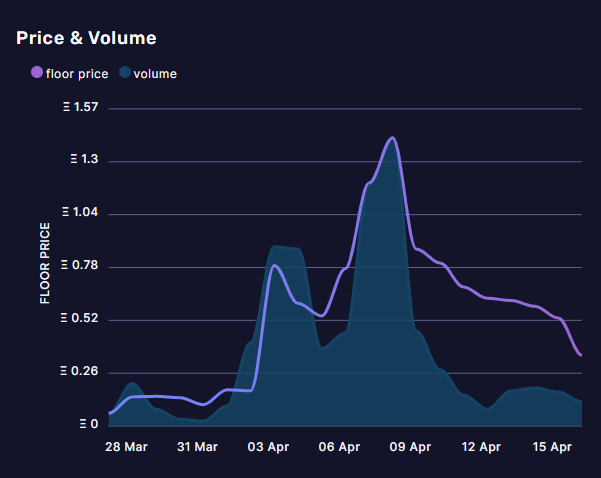Click the 06 Apr date label

340,446
